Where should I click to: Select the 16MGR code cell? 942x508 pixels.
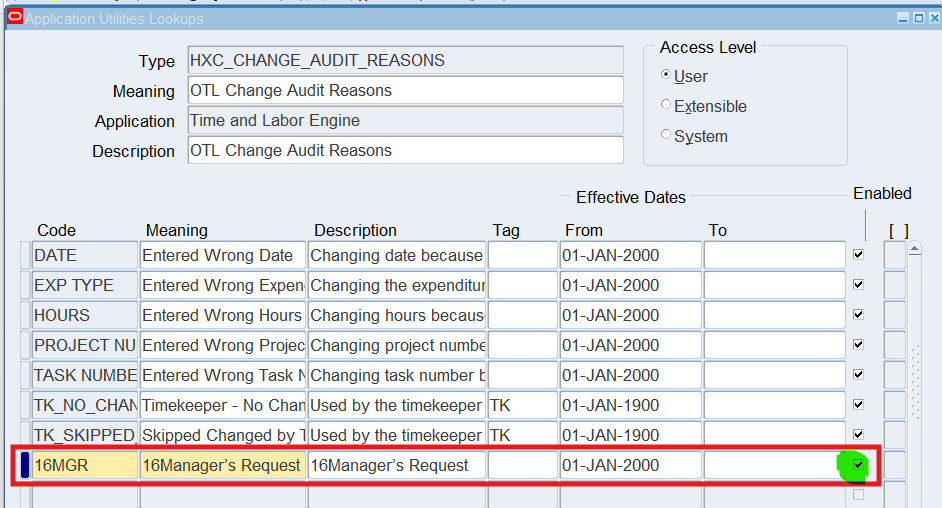click(85, 465)
